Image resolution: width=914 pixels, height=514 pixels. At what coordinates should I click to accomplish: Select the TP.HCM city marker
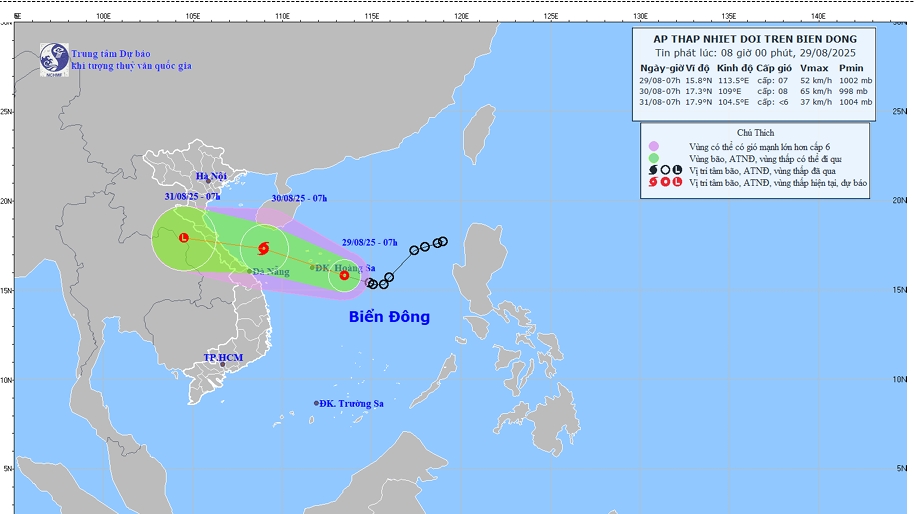tap(222, 364)
